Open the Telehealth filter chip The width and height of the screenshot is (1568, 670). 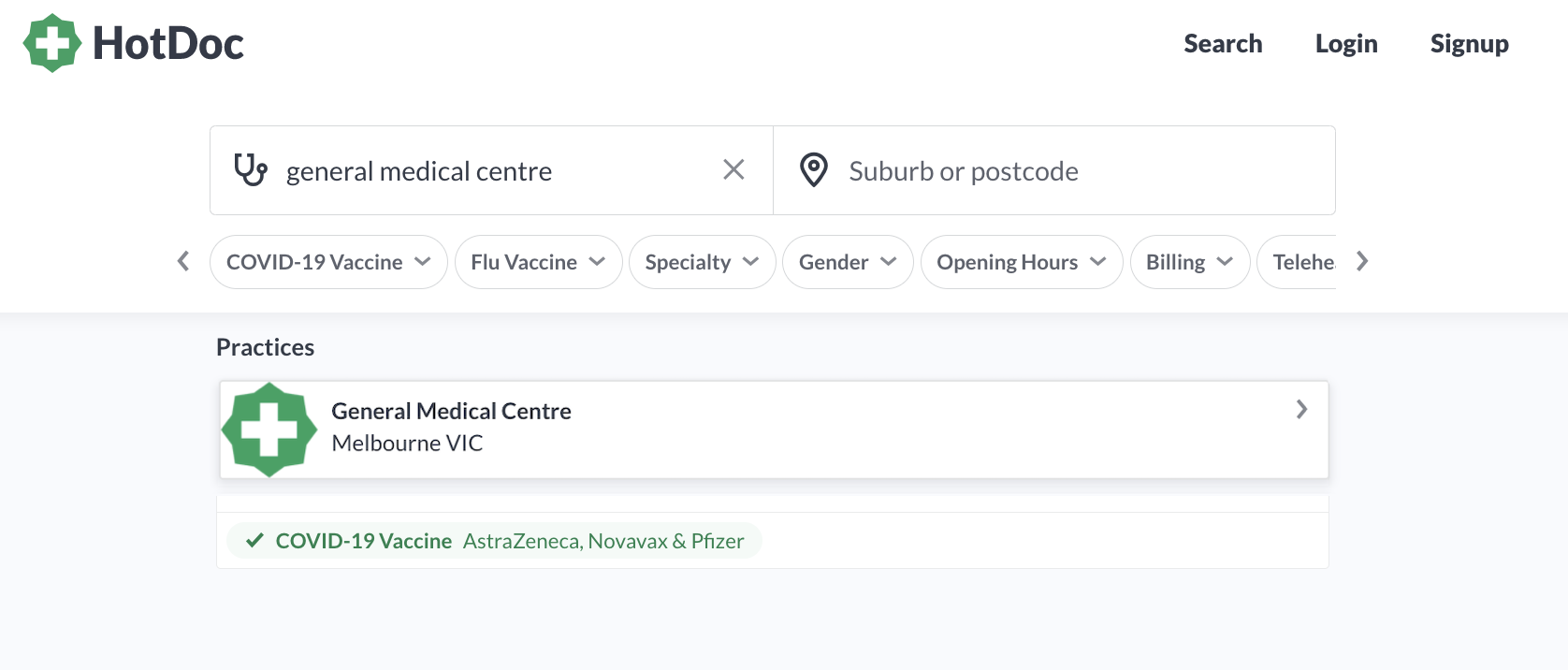click(x=1298, y=262)
